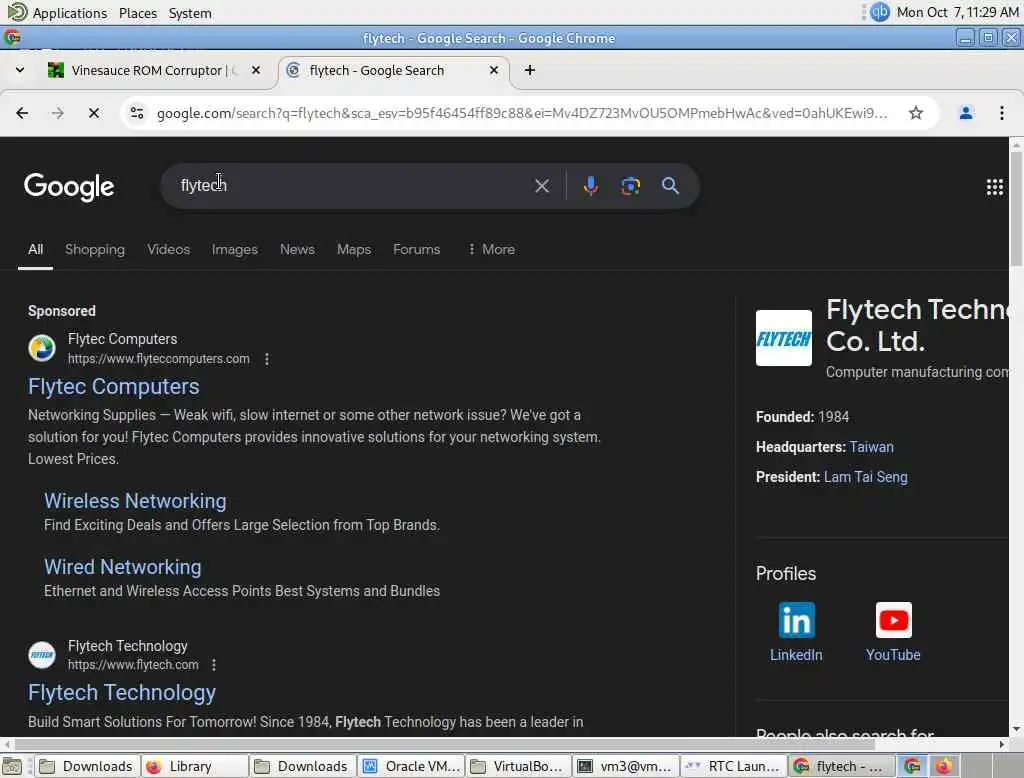Open options for Flytec Computers ad

click(266, 359)
